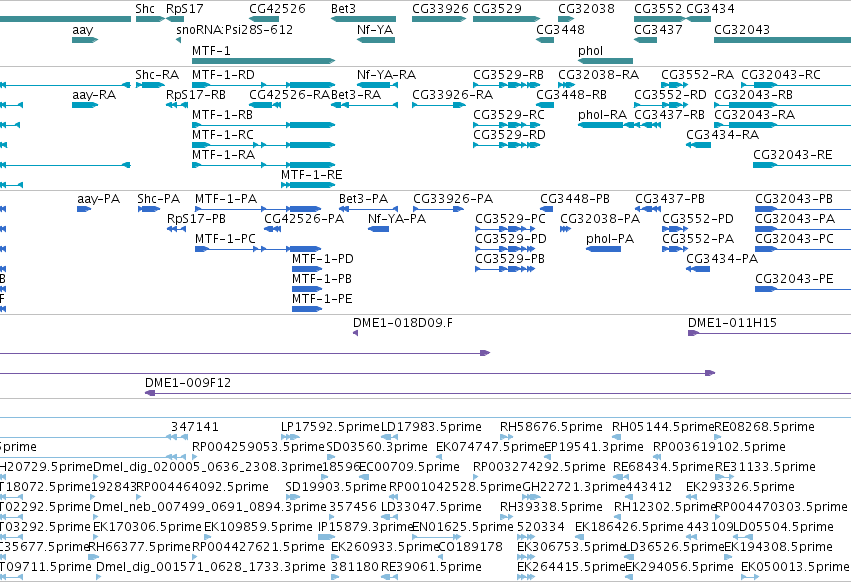This screenshot has width=851, height=582.
Task: Select the CG3529 gene label
Action: [497, 9]
